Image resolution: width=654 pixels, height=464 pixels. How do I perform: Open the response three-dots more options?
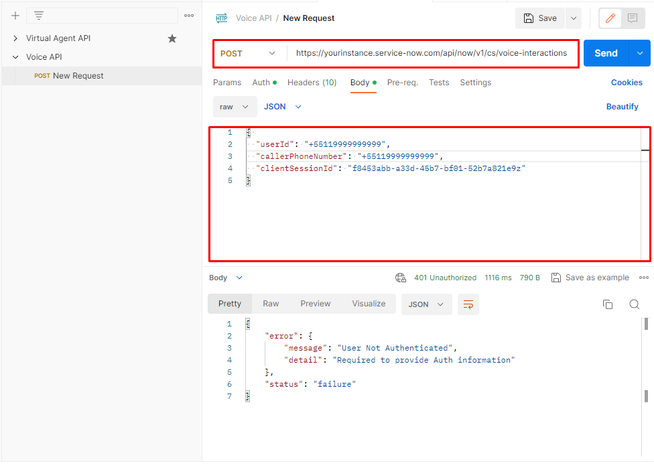[644, 277]
